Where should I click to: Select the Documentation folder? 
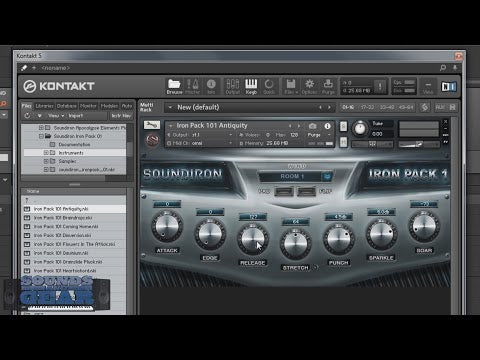pyautogui.click(x=74, y=144)
